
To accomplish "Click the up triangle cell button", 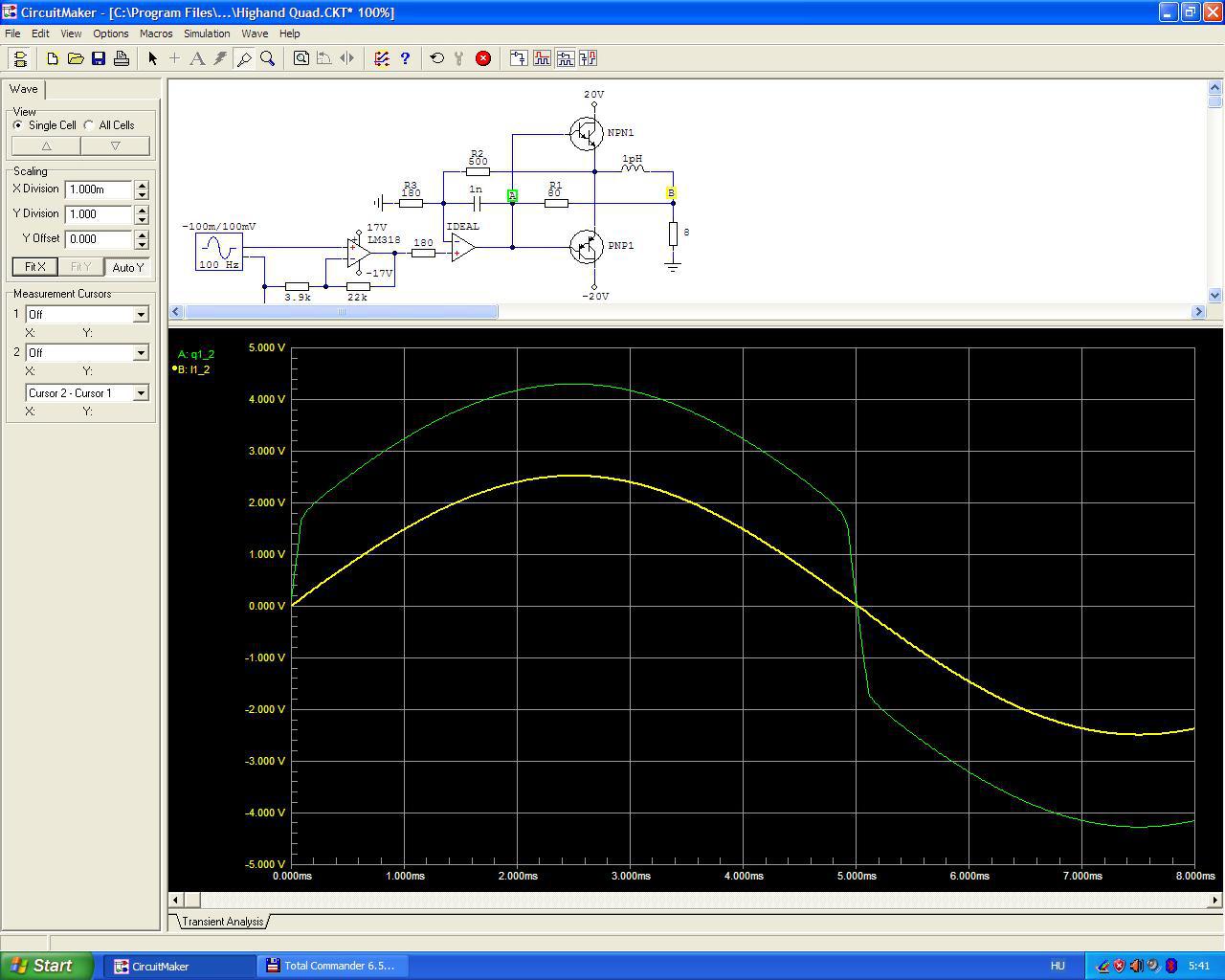I will click(46, 146).
